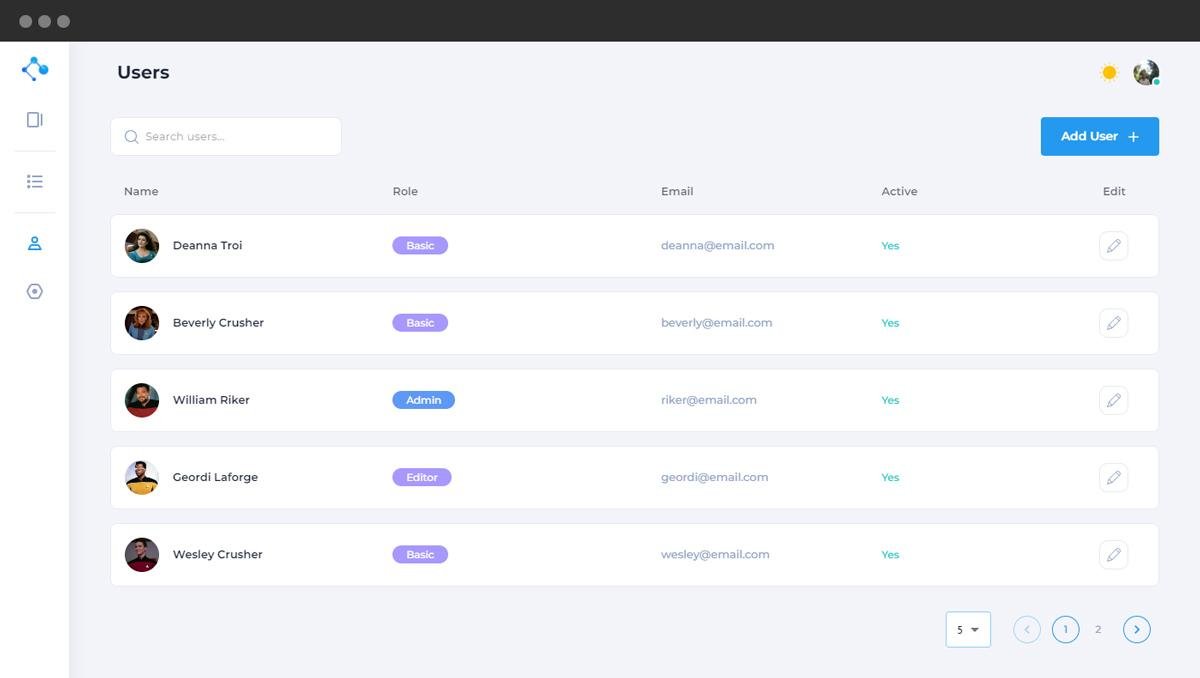Image resolution: width=1200 pixels, height=678 pixels.
Task: Focus the Search users field
Action: click(226, 137)
